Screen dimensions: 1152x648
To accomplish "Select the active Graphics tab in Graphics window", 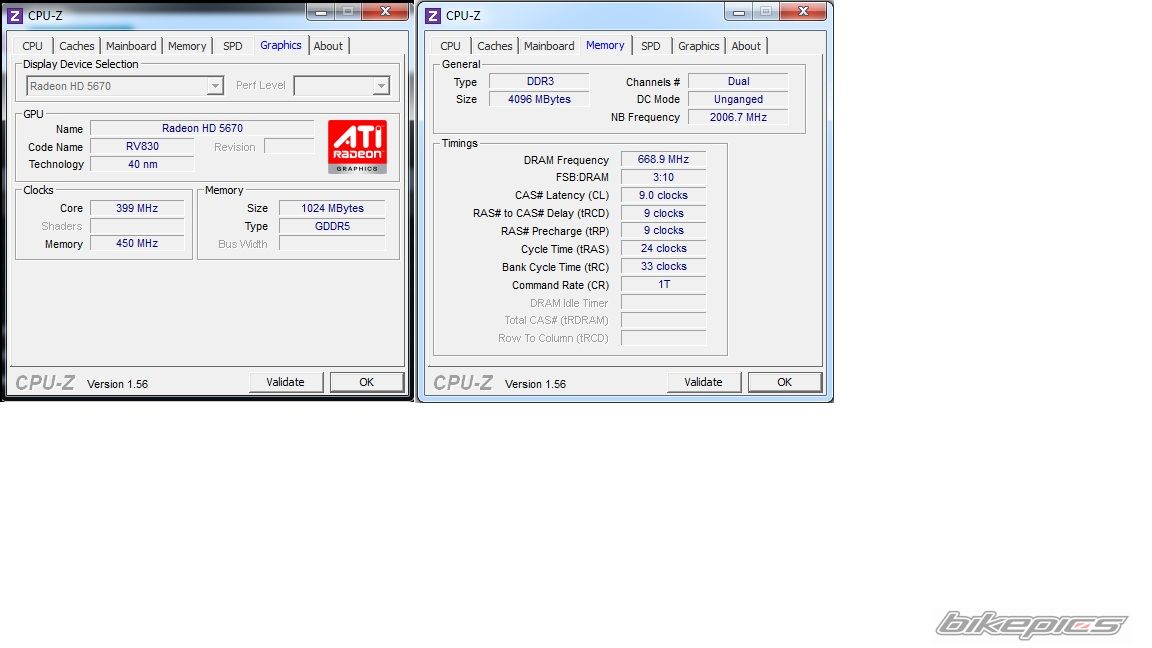I will (x=281, y=45).
